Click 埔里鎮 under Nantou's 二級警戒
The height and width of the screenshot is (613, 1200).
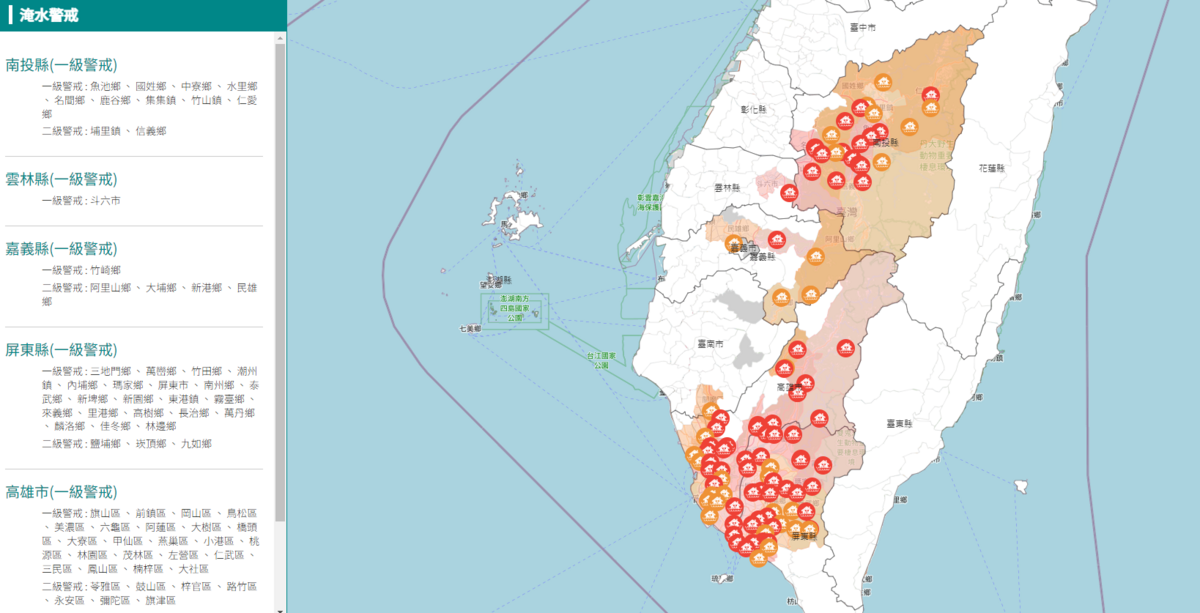coord(105,131)
